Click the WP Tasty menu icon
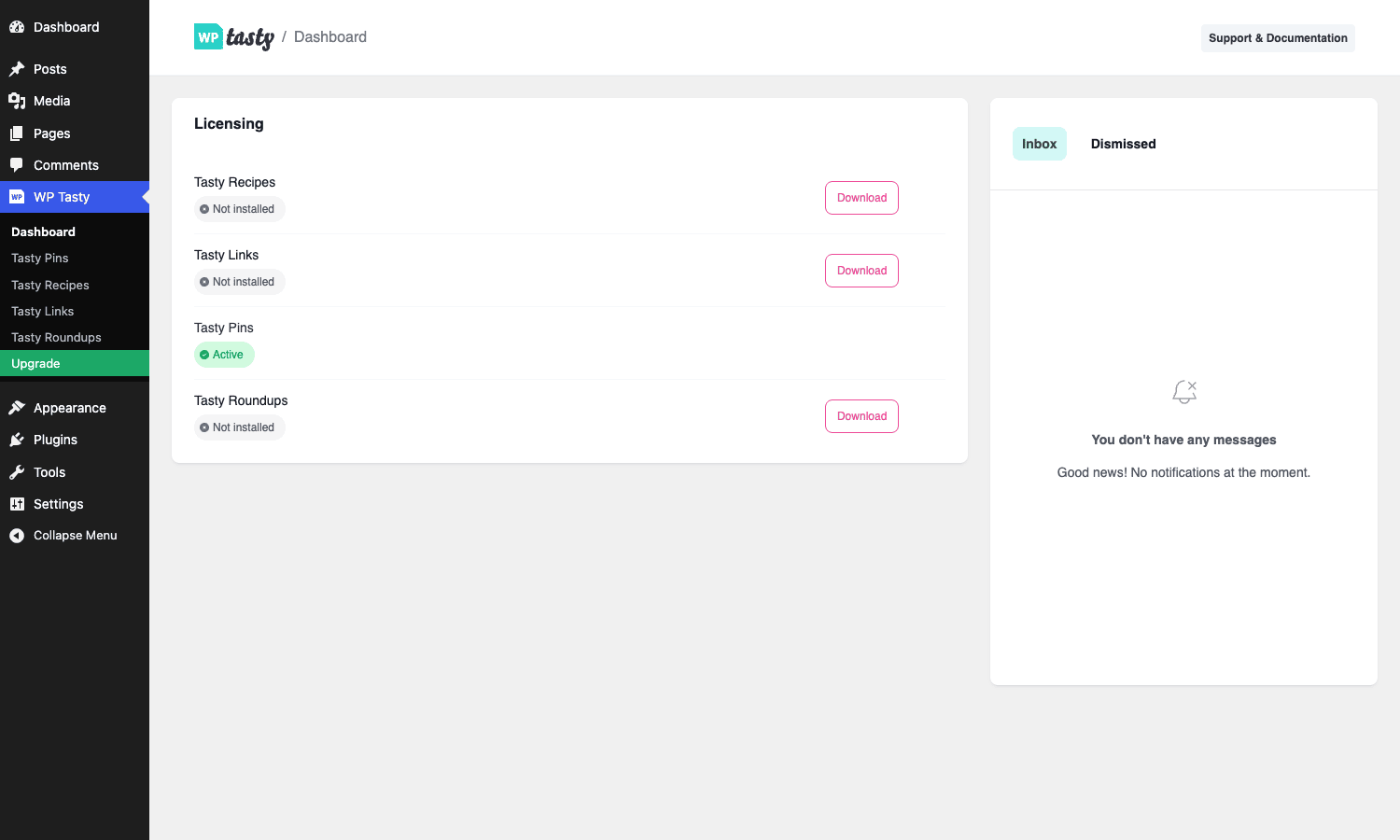1400x840 pixels. click(x=17, y=197)
